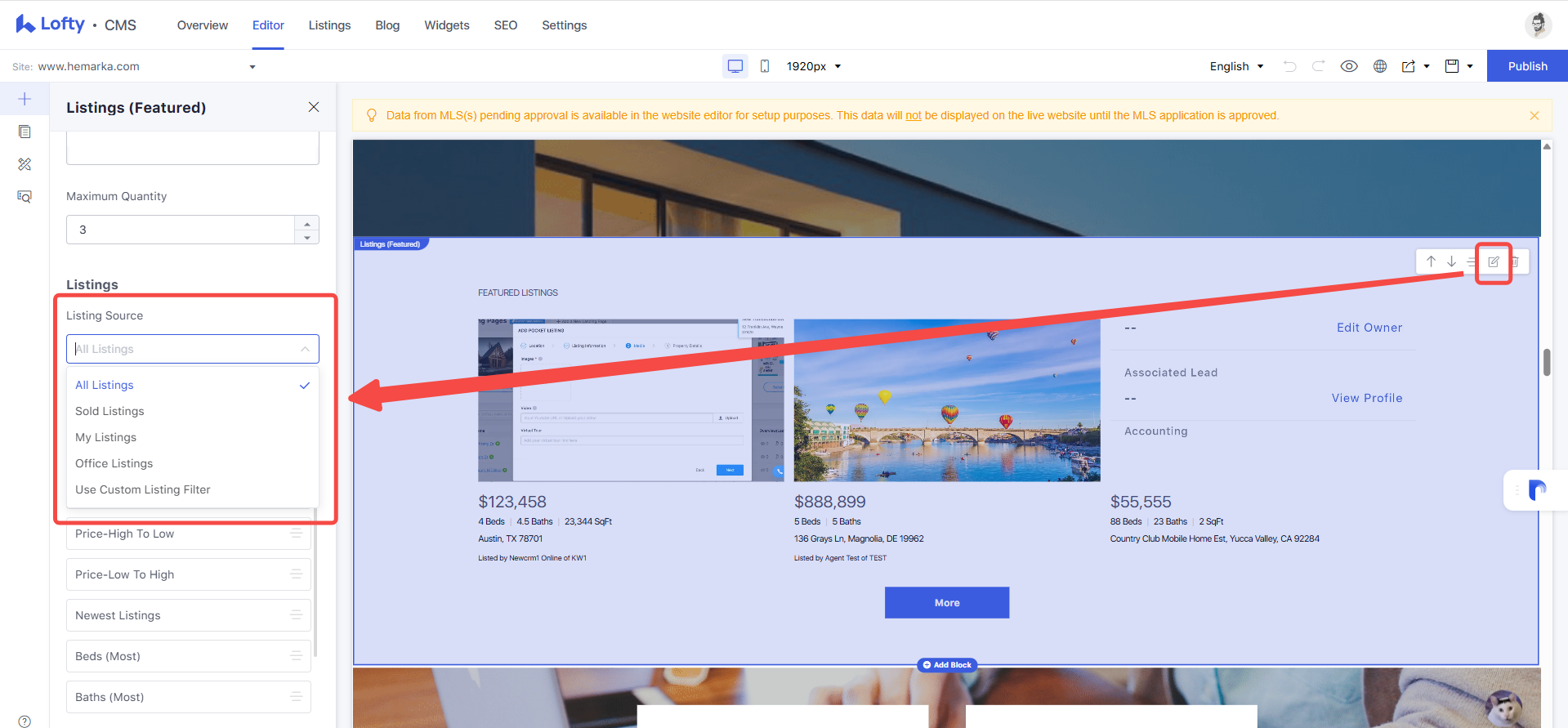1568x728 pixels.
Task: Move the Listings block down
Action: tap(1451, 261)
